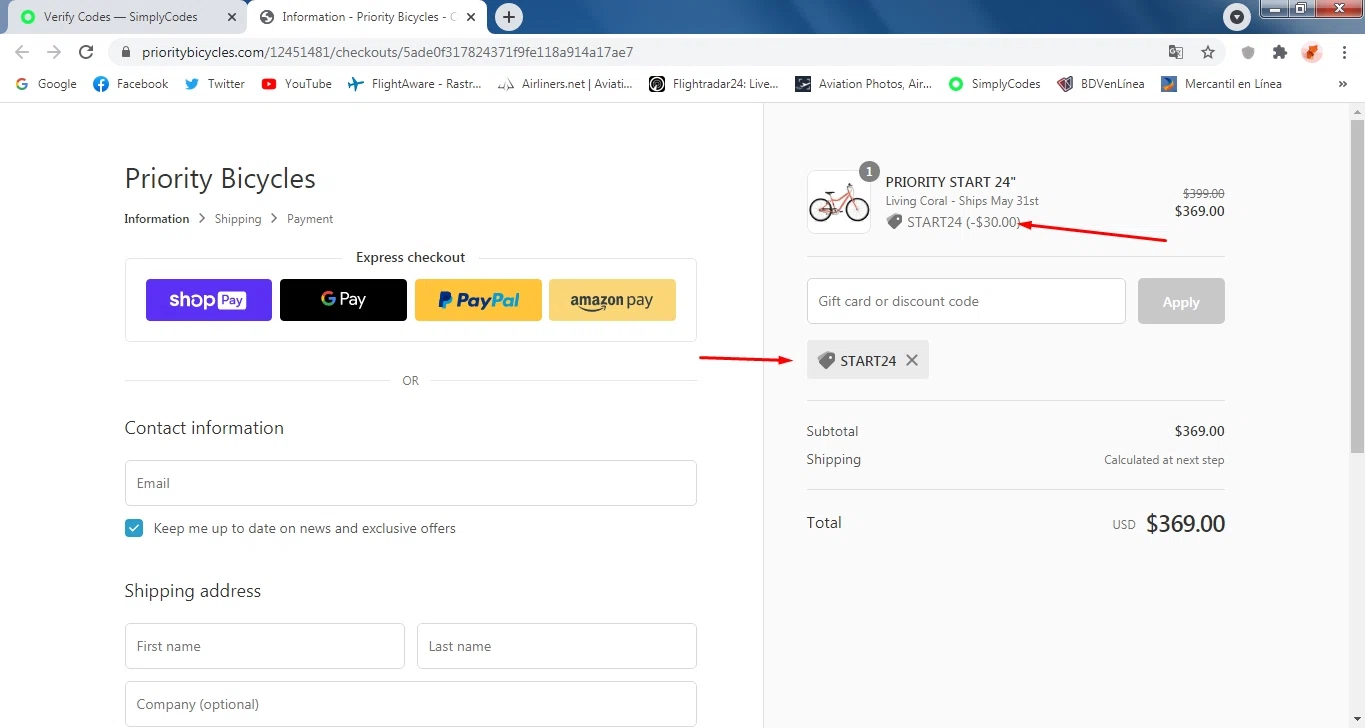Click the Priority Bicycles store title
The height and width of the screenshot is (728, 1365).
[x=220, y=179]
